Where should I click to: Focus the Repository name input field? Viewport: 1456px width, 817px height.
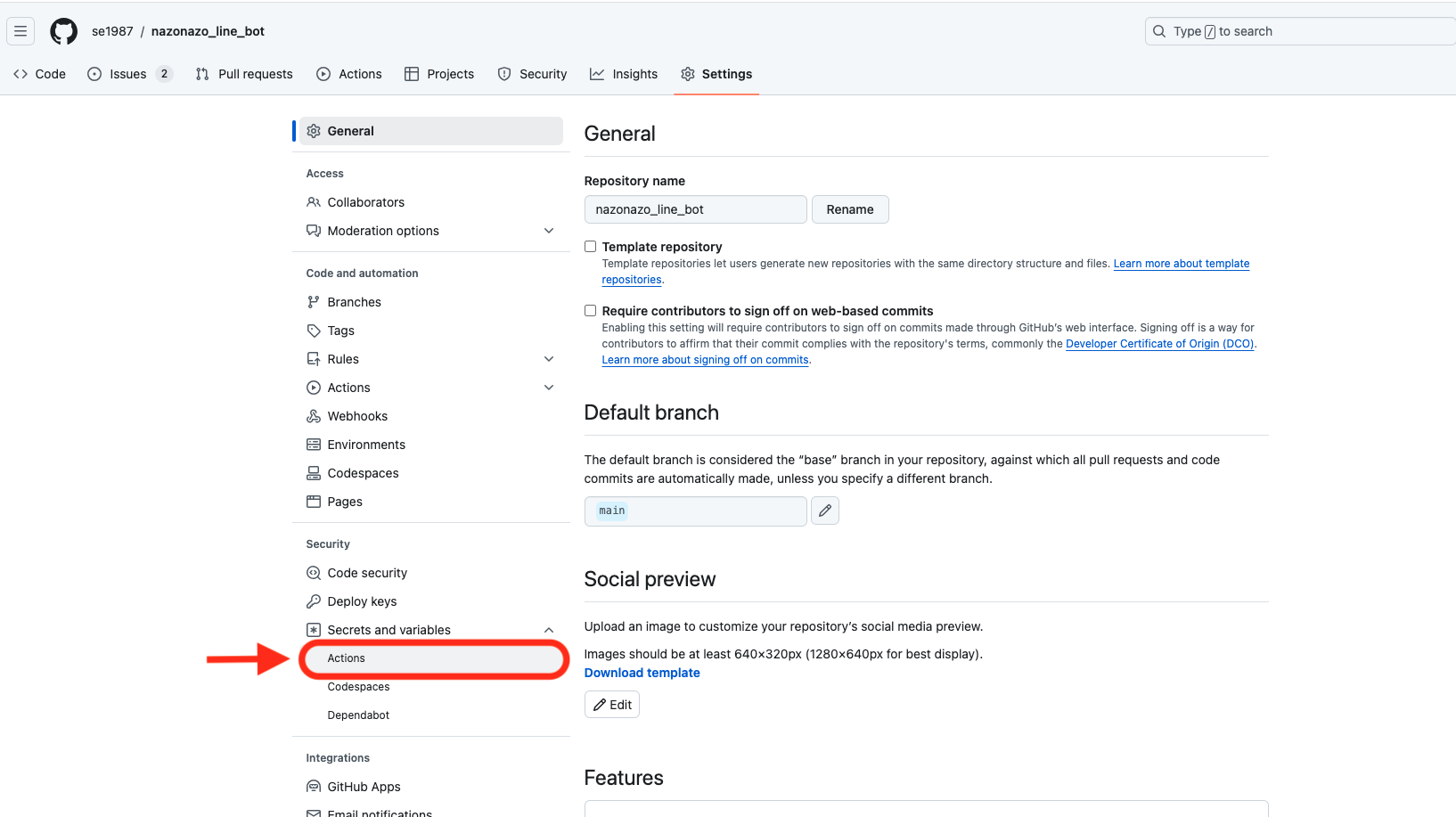coord(696,209)
